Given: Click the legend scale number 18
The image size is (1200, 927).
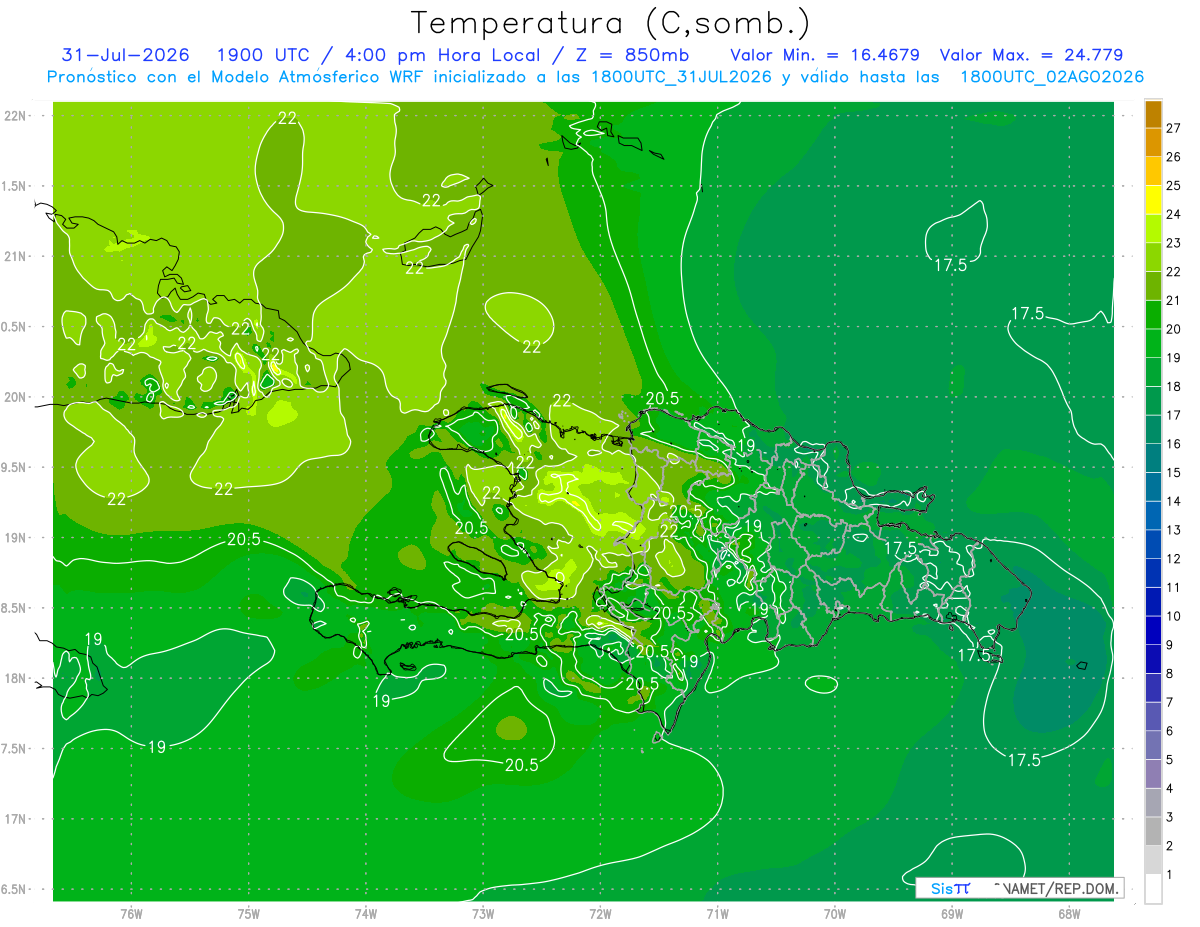Looking at the screenshot, I should click(x=1173, y=387).
